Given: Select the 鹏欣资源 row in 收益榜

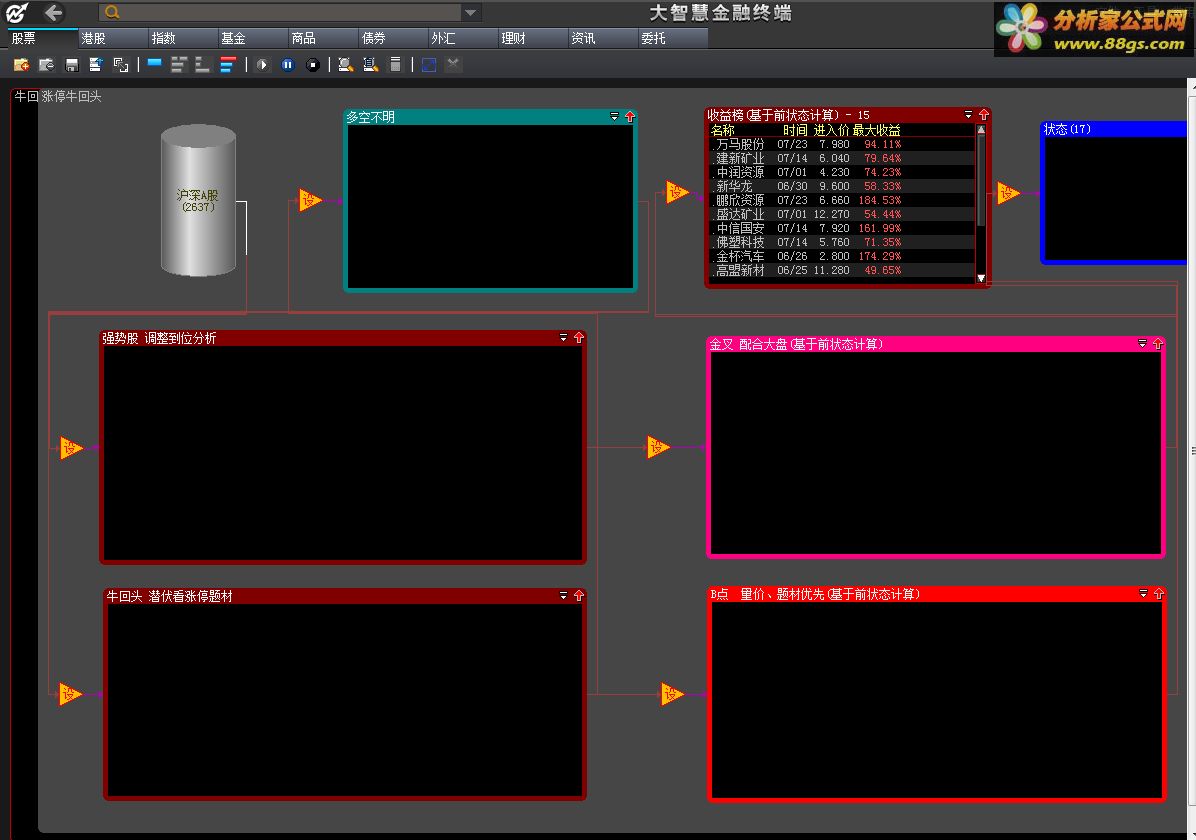Looking at the screenshot, I should coord(842,200).
